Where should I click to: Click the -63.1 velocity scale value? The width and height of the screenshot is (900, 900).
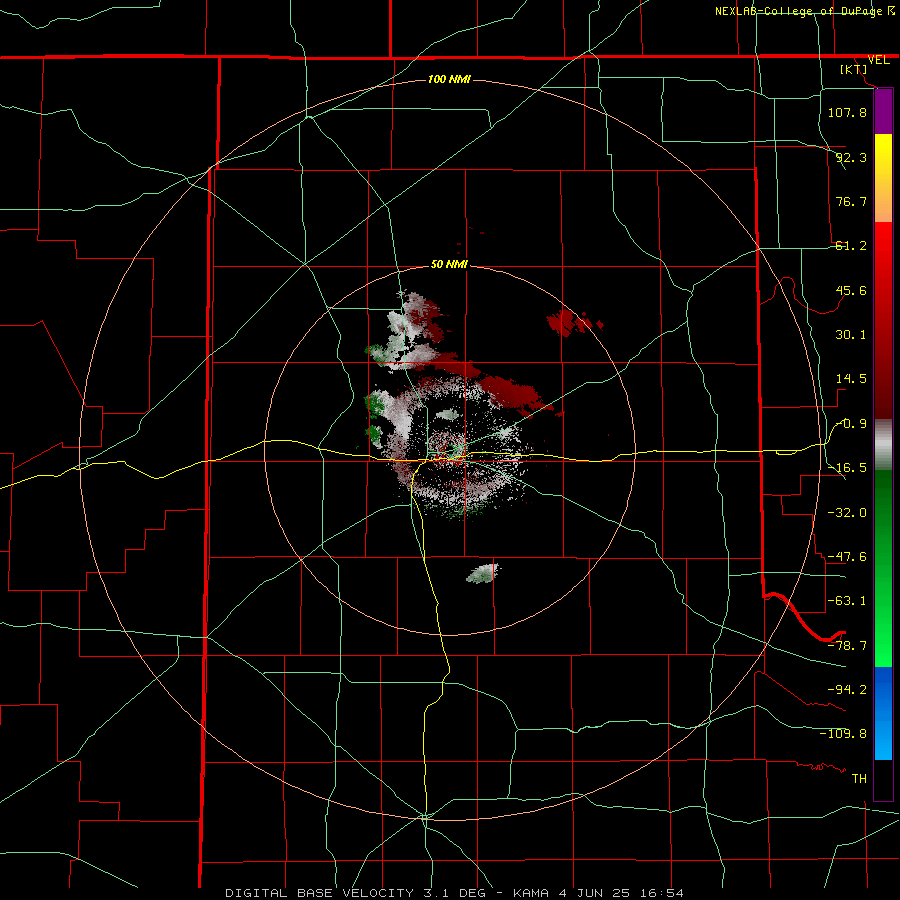(x=847, y=601)
